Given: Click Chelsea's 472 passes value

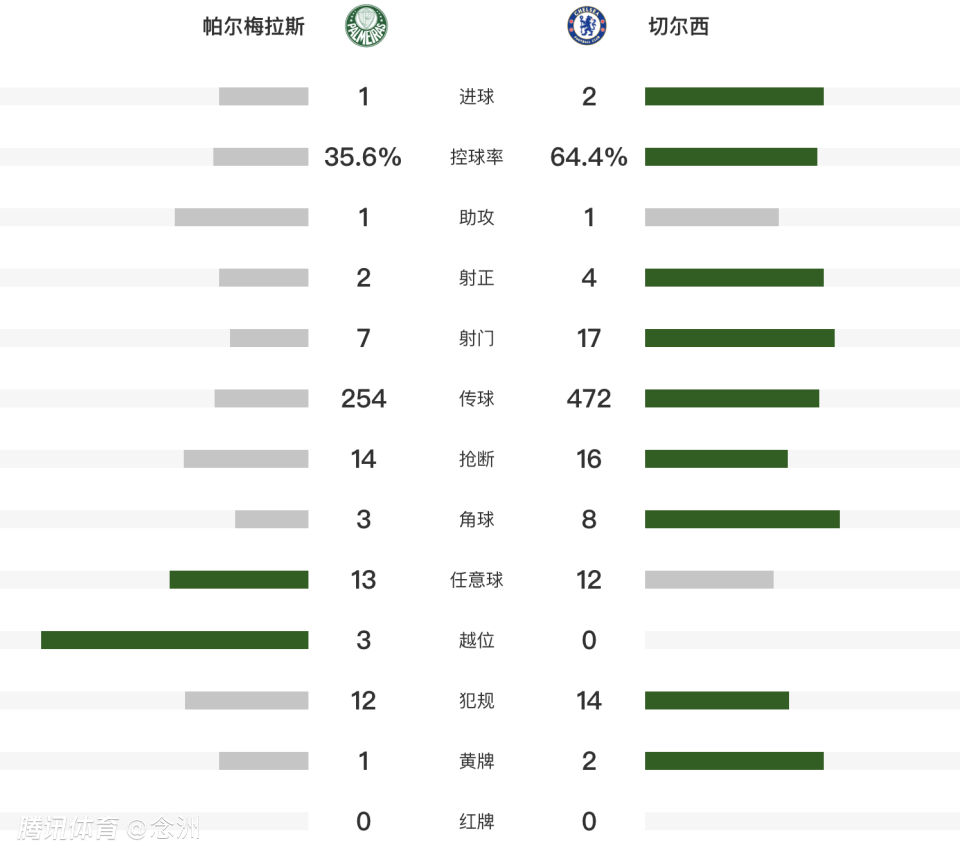Looking at the screenshot, I should 589,399.
